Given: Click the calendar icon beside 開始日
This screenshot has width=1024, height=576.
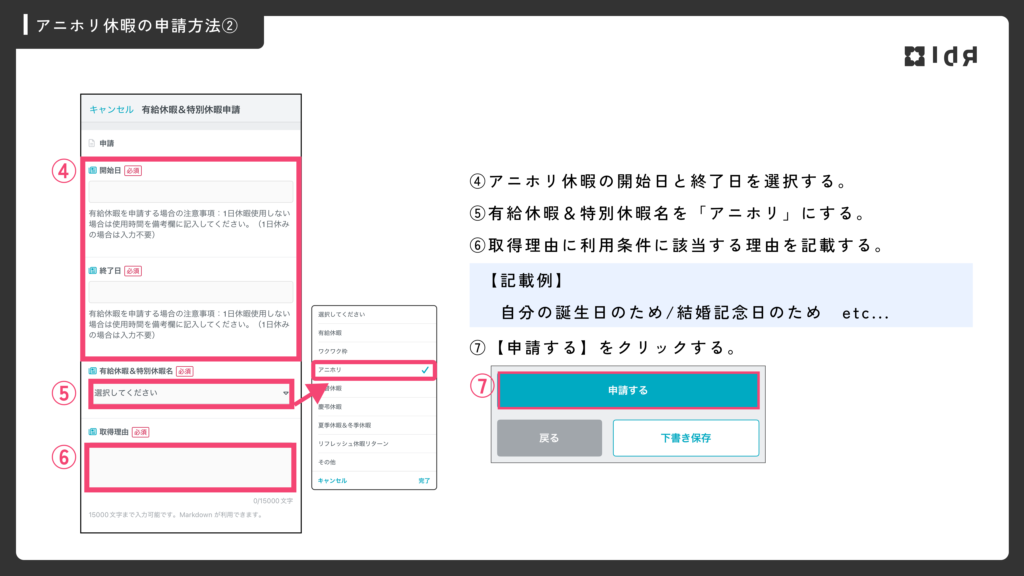Looking at the screenshot, I should click(93, 171).
